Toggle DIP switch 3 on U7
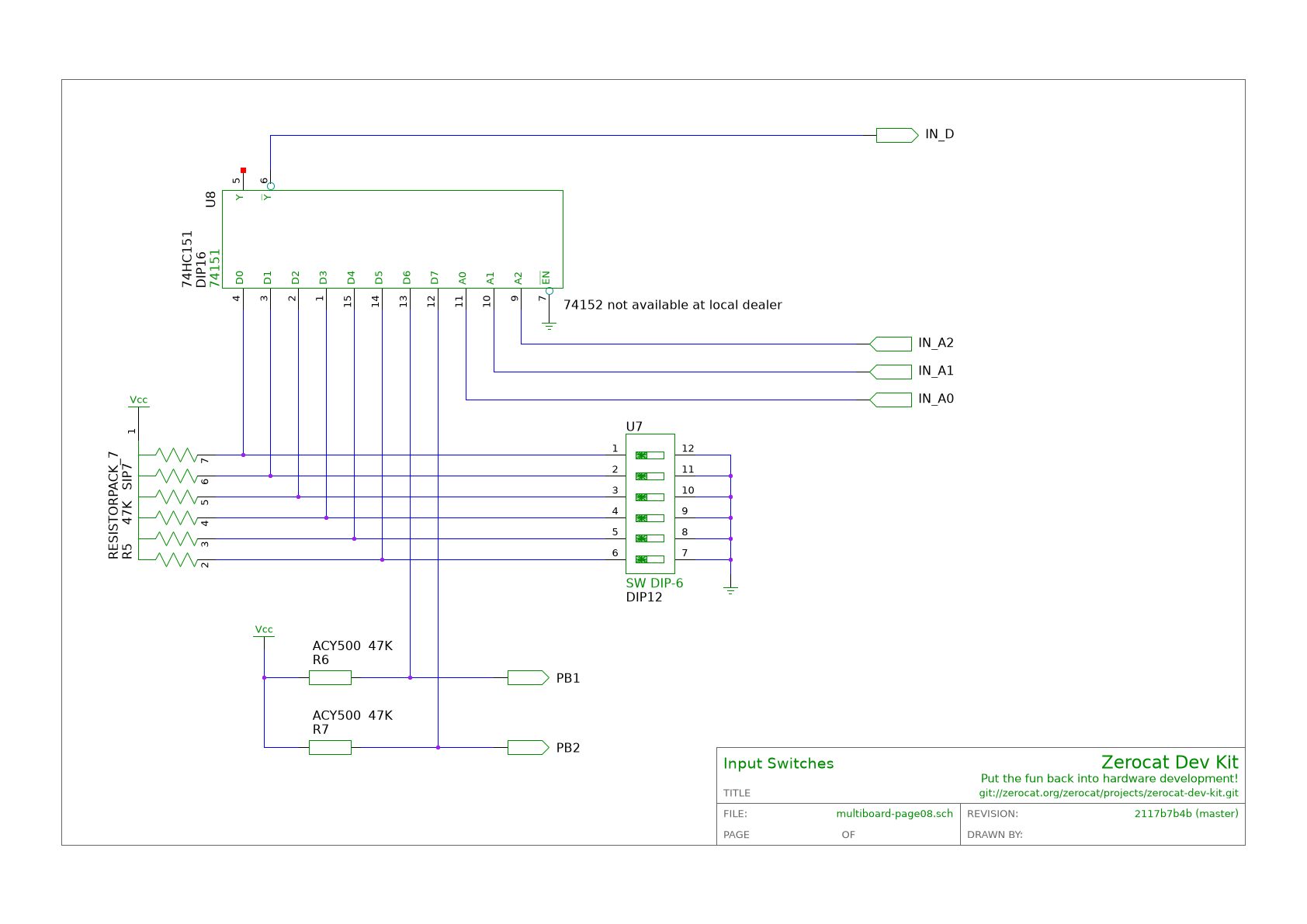Viewport: 1307px width, 924px height. [650, 497]
